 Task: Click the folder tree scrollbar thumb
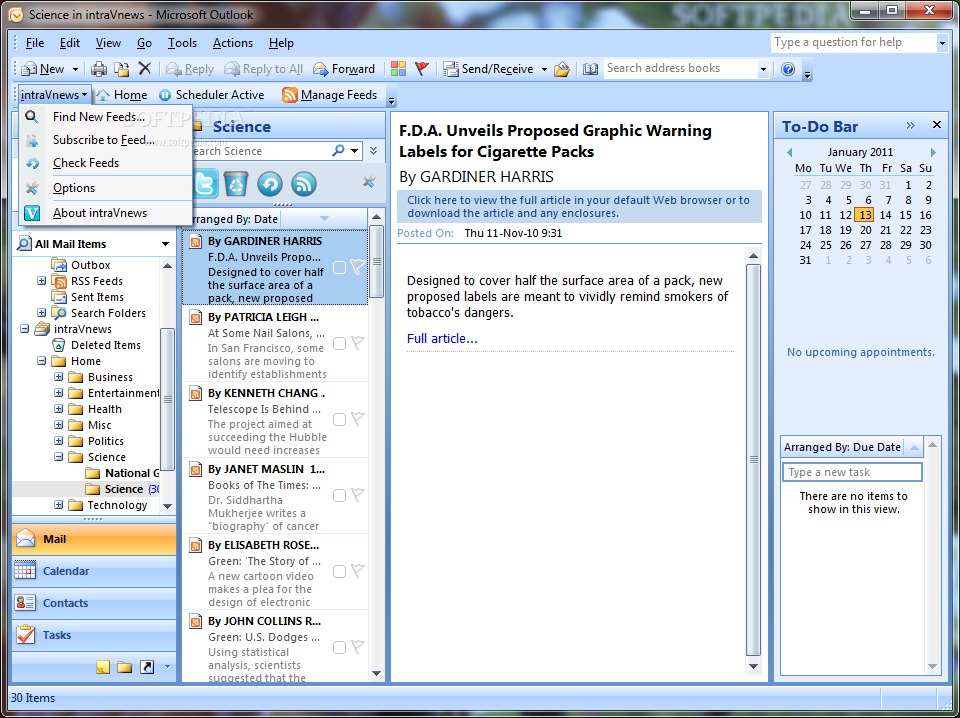click(x=167, y=399)
